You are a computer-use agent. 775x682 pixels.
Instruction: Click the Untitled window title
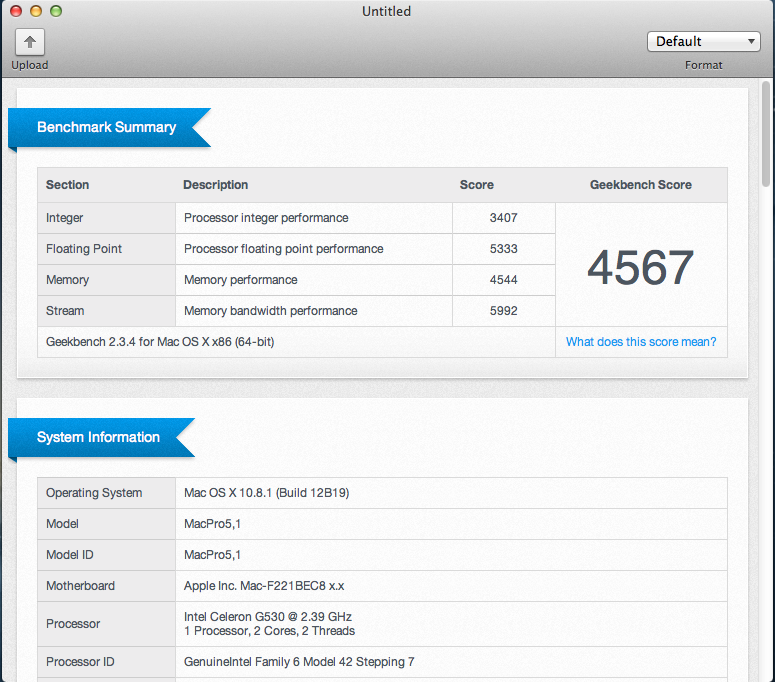tap(387, 11)
